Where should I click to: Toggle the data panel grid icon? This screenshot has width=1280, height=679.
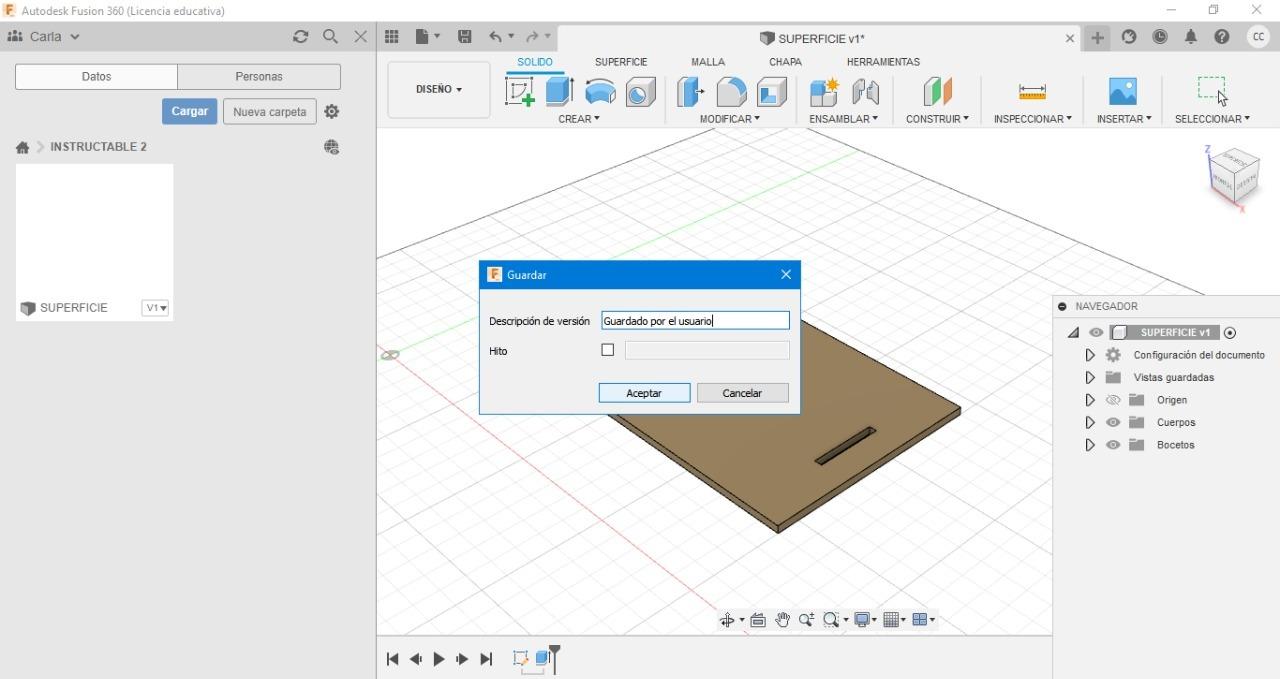pos(392,36)
